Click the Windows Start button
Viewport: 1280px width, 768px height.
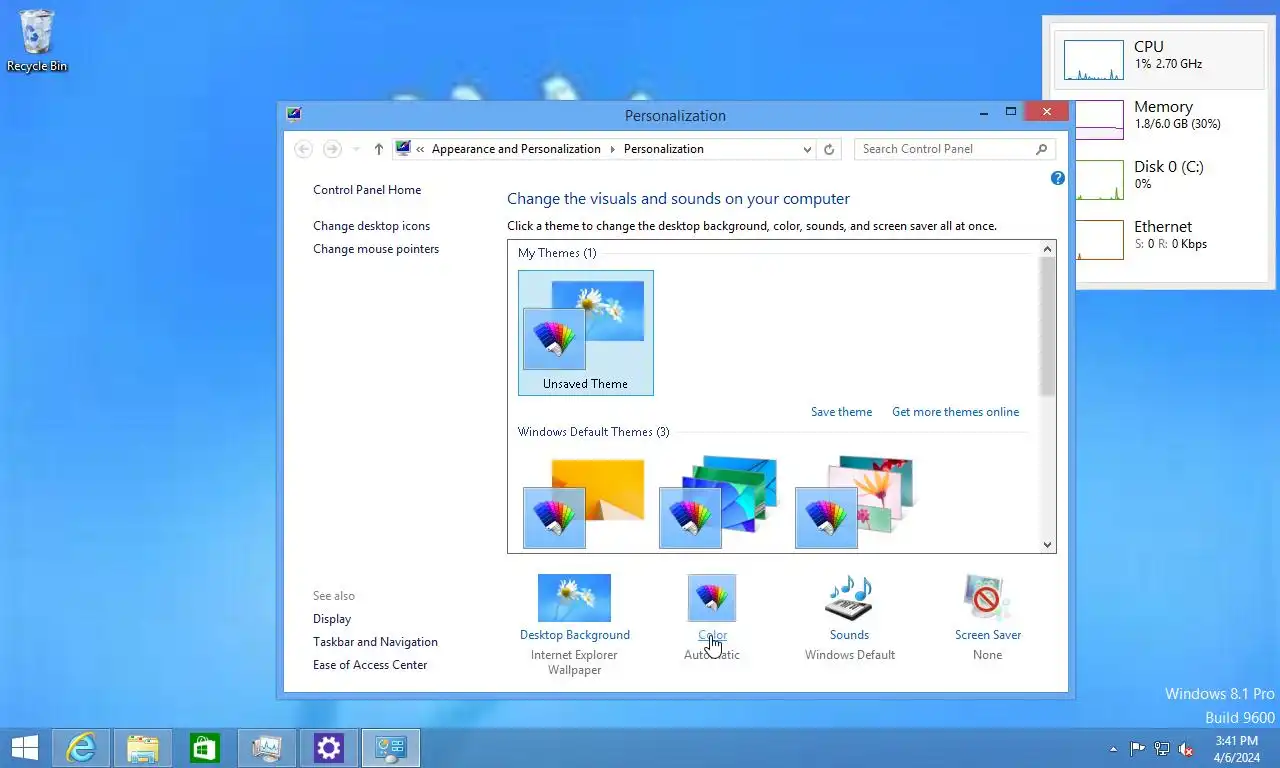(24, 747)
